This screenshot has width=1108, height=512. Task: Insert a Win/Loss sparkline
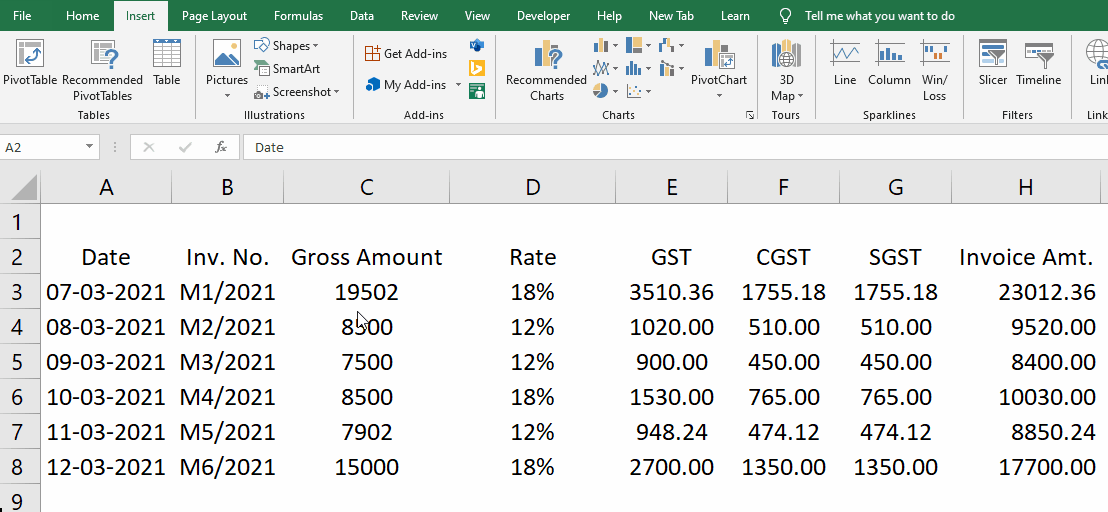[x=934, y=71]
